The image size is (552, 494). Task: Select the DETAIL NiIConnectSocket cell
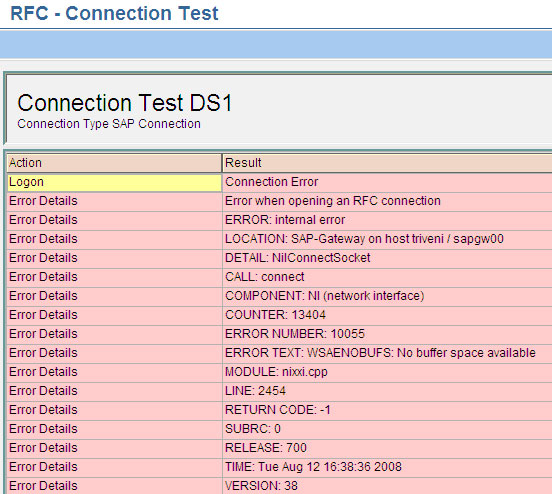[x=387, y=258]
